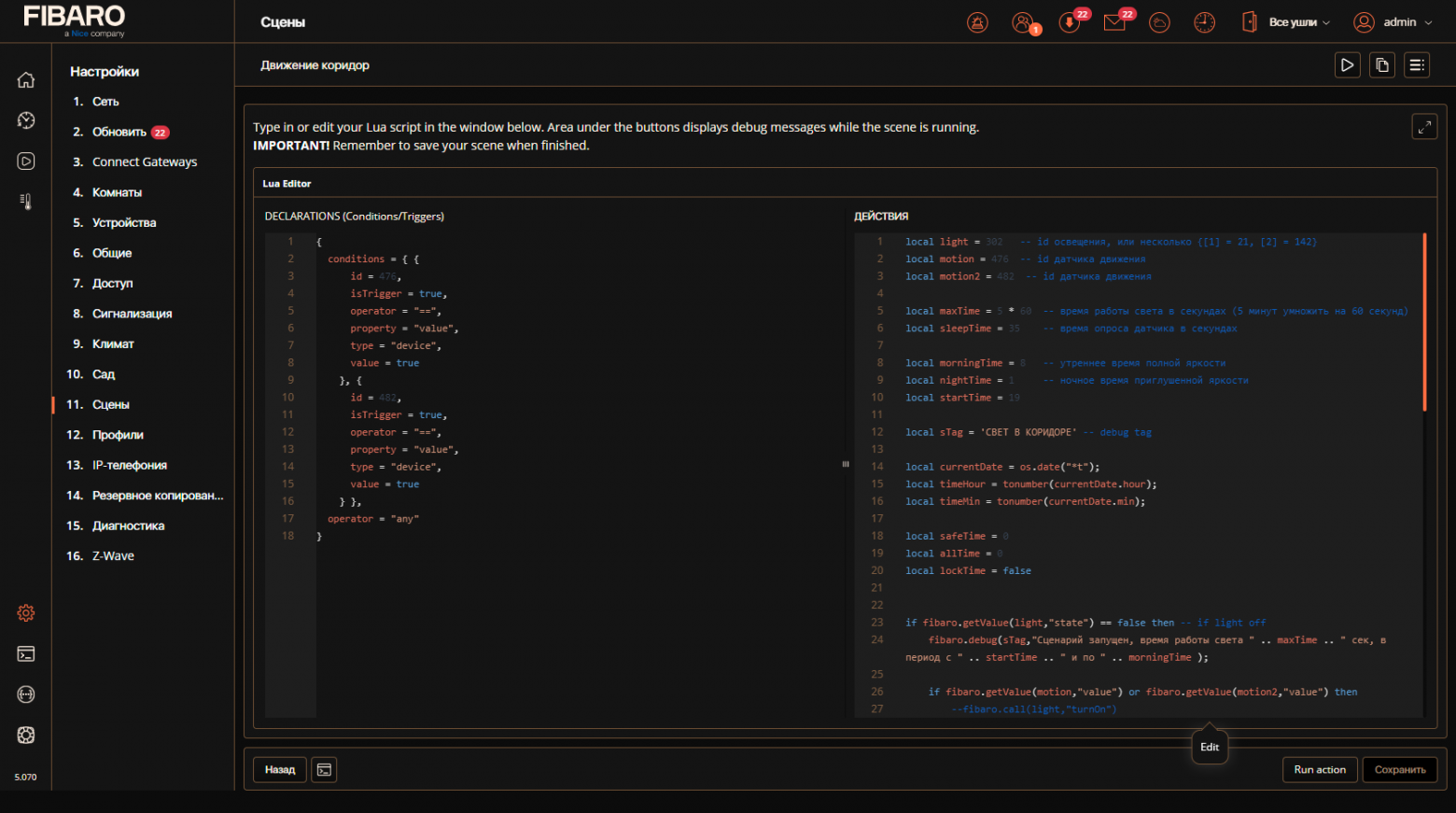Open the scene options list icon
Screen dimensions: 1456x813
1417,65
